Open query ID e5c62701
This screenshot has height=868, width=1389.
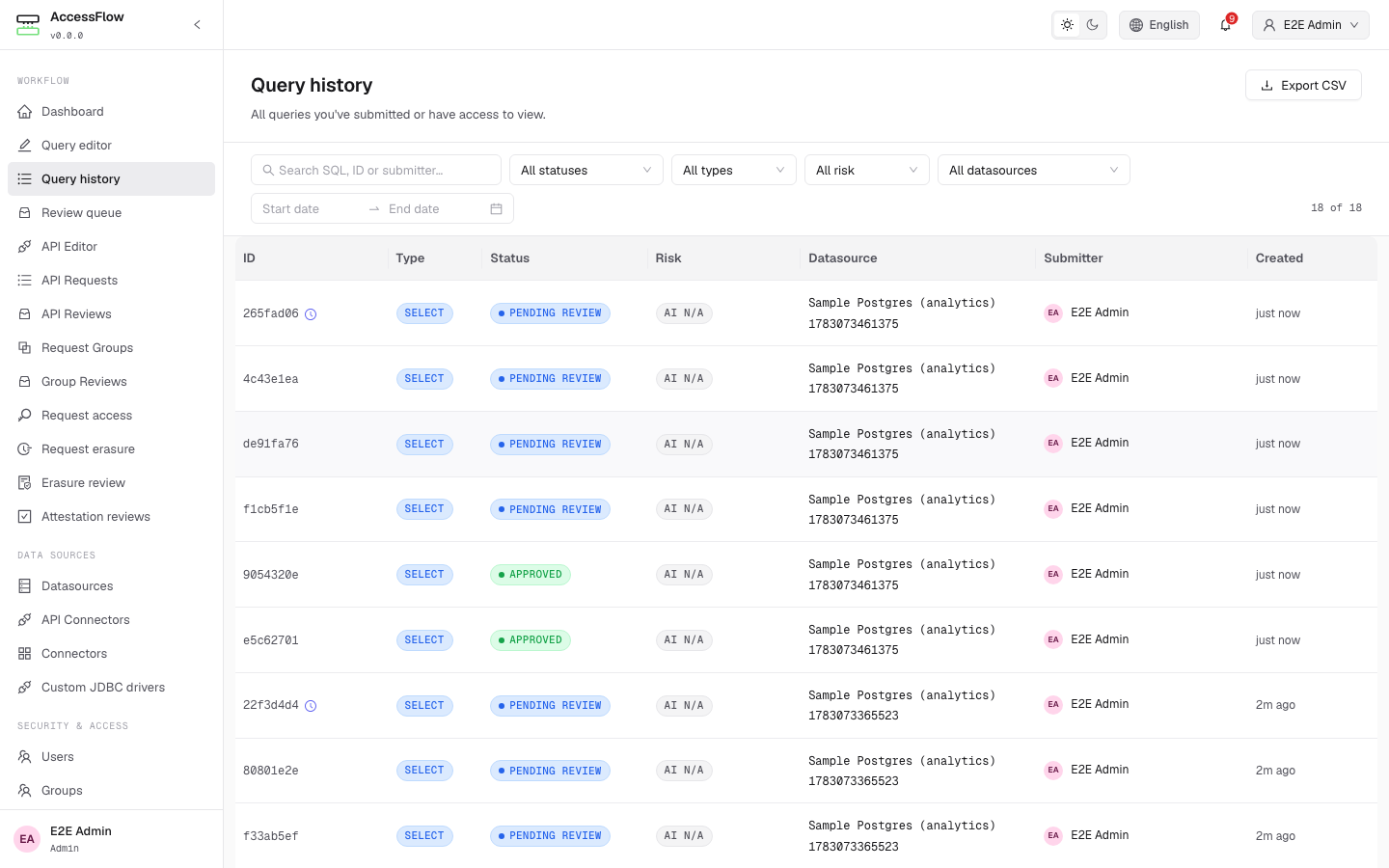tap(271, 640)
